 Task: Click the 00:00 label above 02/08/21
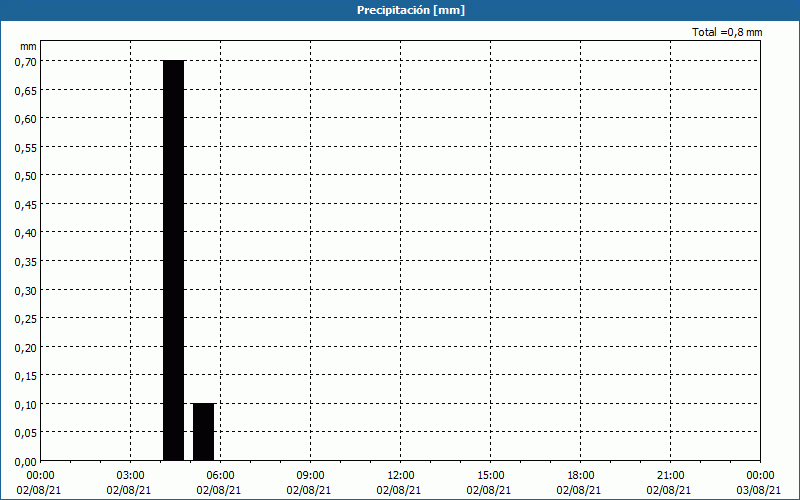pos(40,476)
